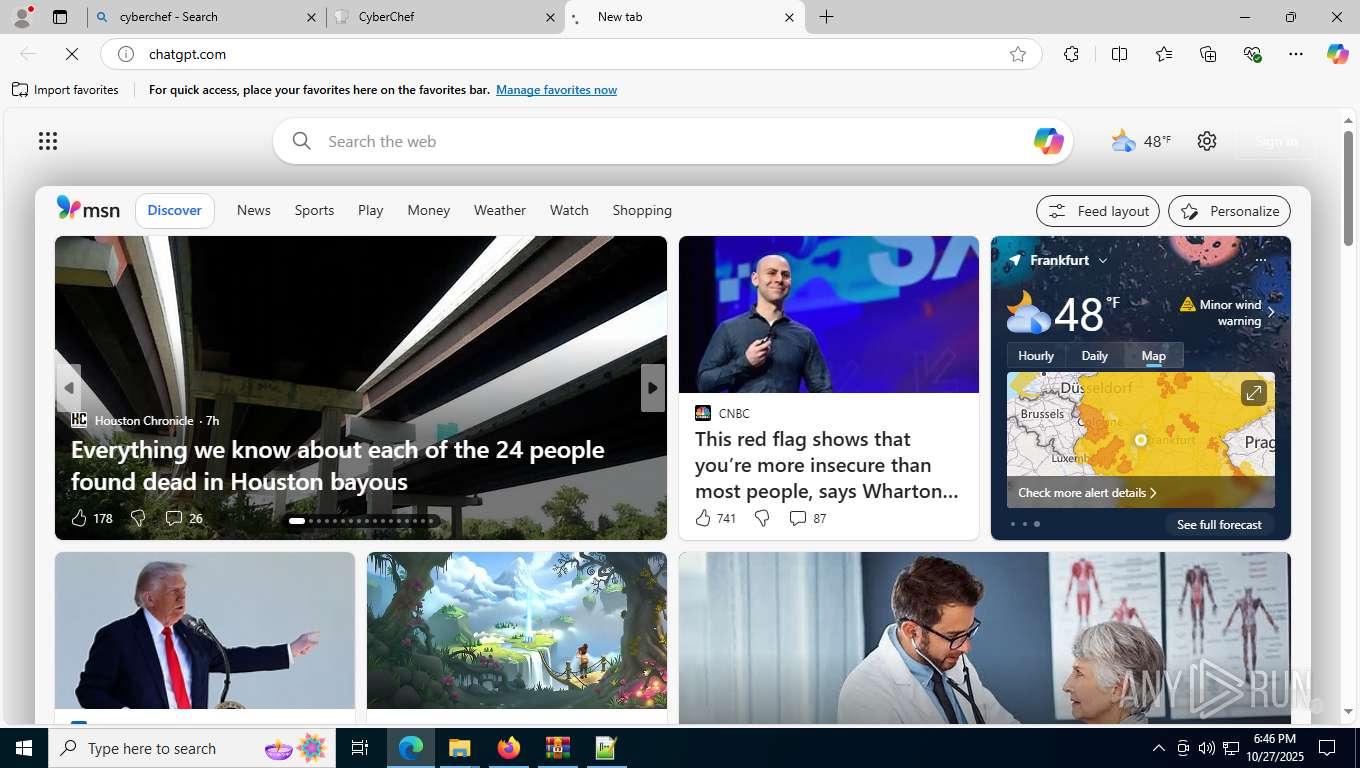Launch Firefox from taskbar
The width and height of the screenshot is (1360, 768).
click(509, 748)
